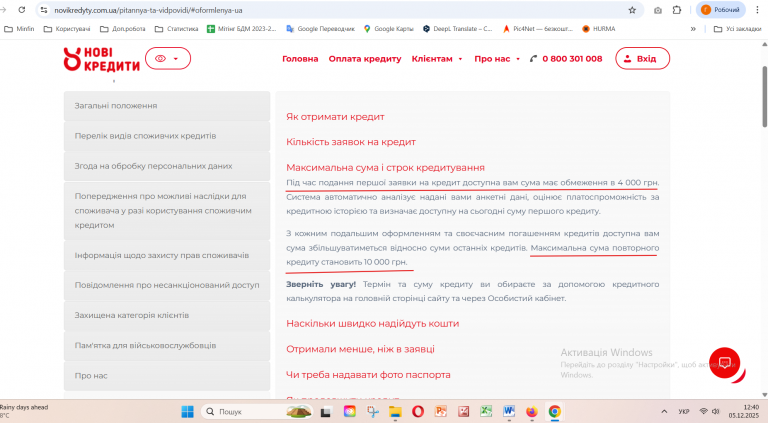Open File Explorer from taskbar

395,412
